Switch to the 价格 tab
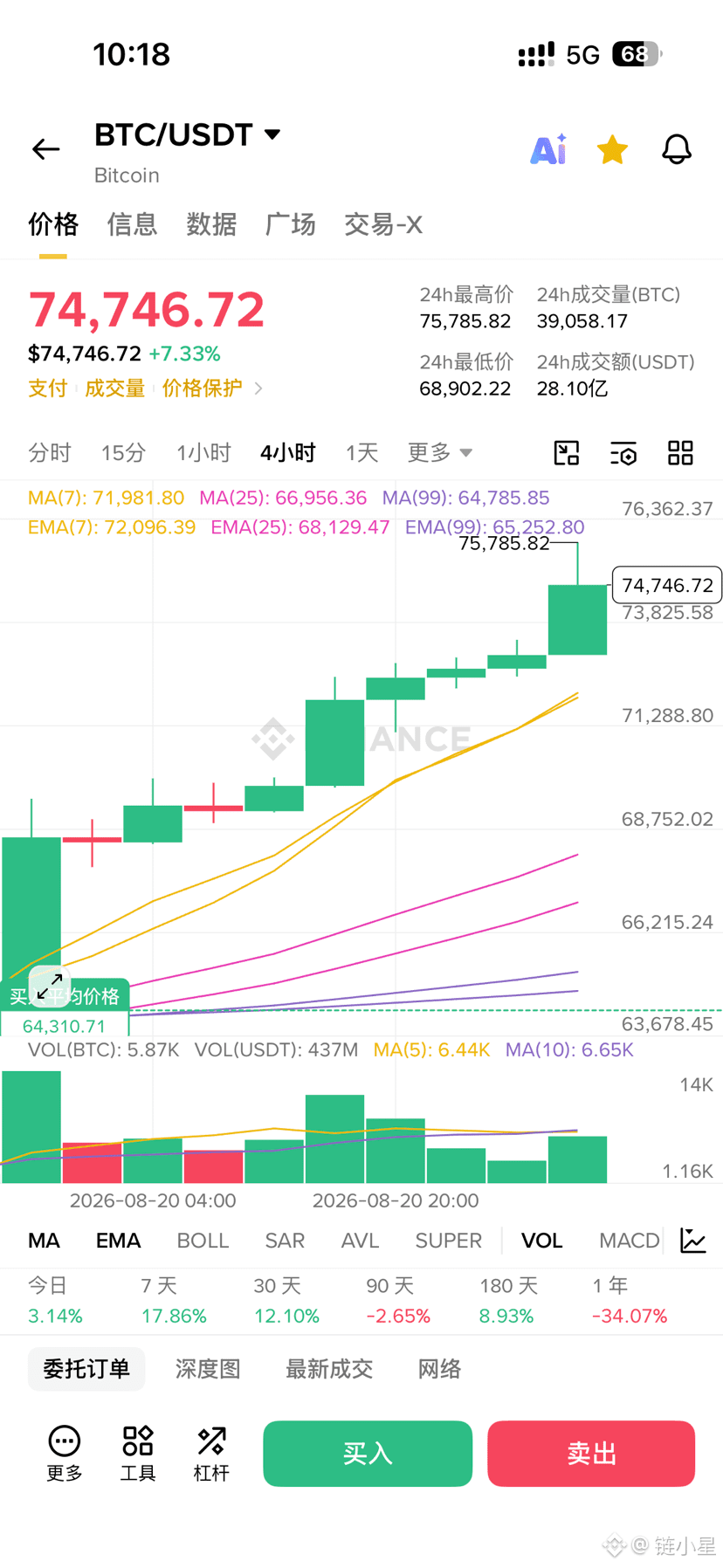The width and height of the screenshot is (723, 1568). 53,224
